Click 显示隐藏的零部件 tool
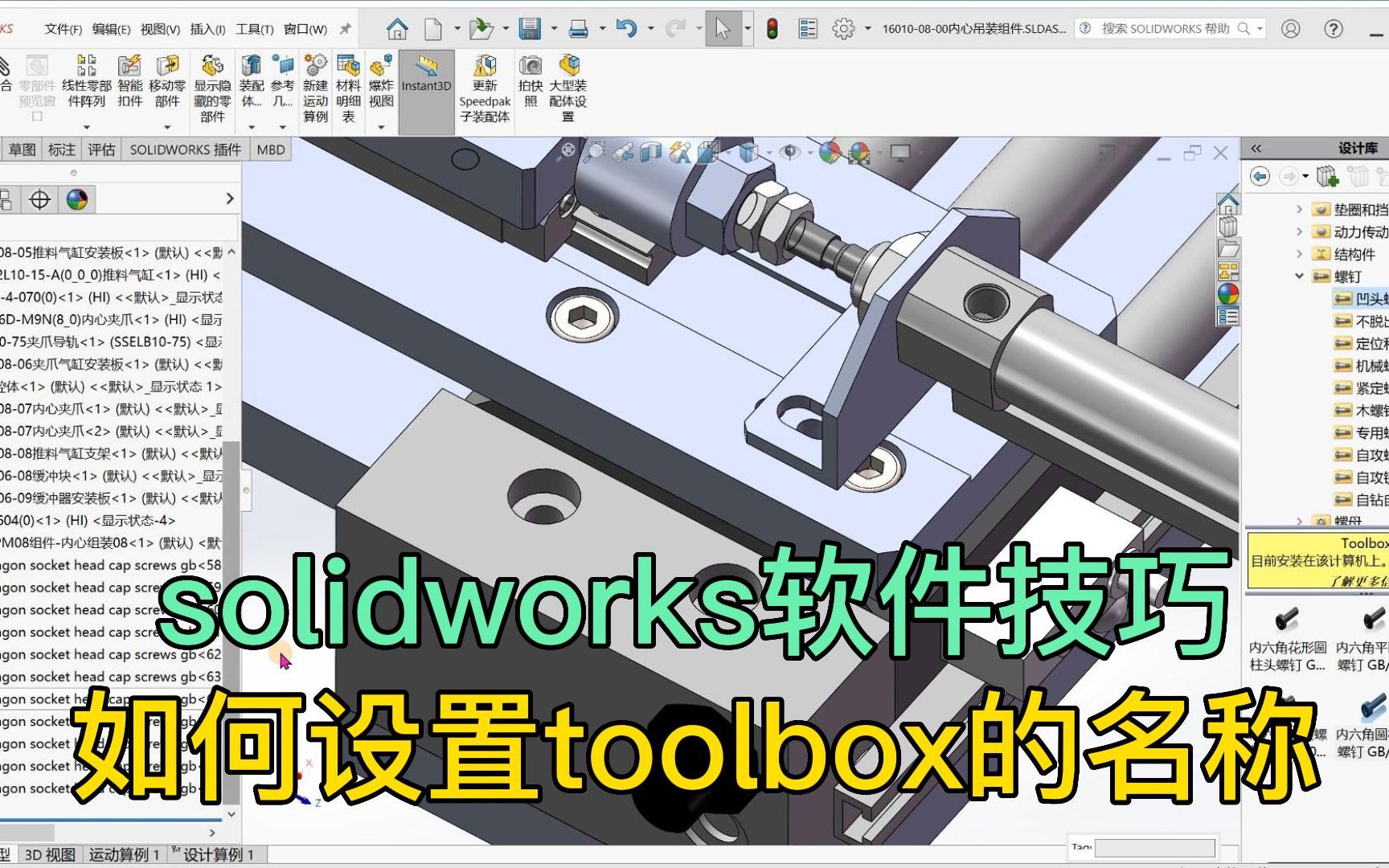 coord(212,88)
